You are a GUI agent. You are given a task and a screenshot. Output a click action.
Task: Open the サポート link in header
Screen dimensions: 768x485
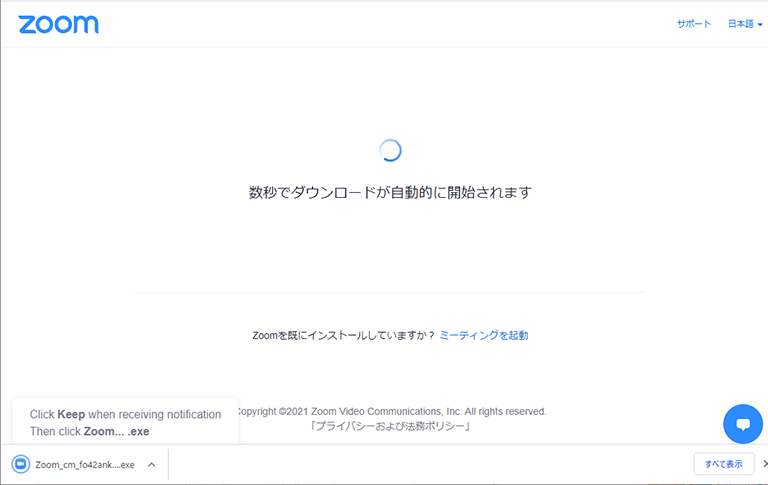tap(693, 24)
